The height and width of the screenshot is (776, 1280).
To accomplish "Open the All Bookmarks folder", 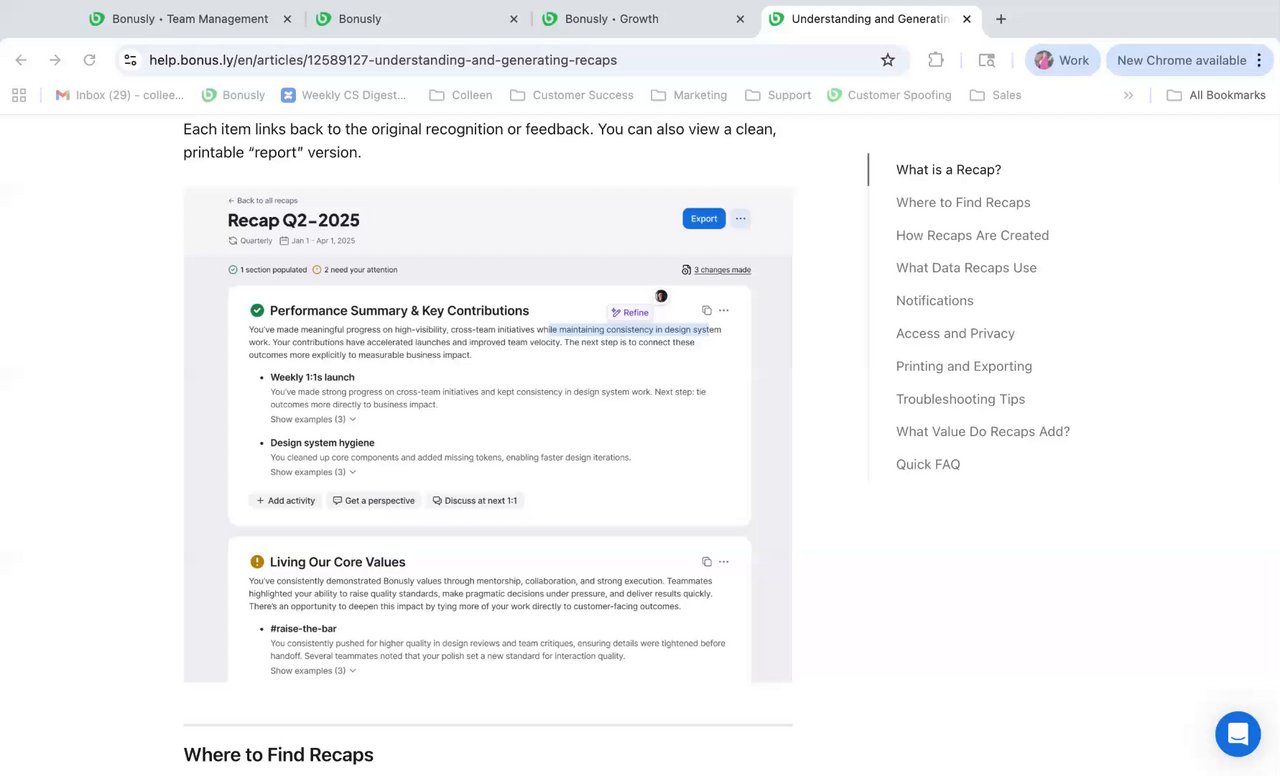I will click(x=1215, y=95).
